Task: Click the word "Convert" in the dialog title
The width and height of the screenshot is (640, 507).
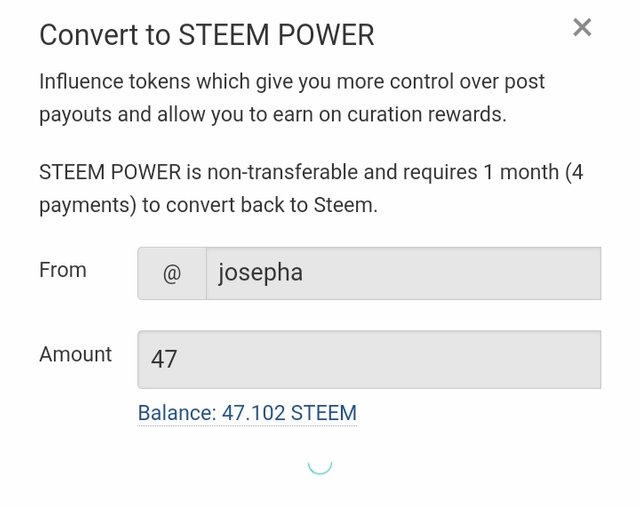Action: (x=88, y=36)
